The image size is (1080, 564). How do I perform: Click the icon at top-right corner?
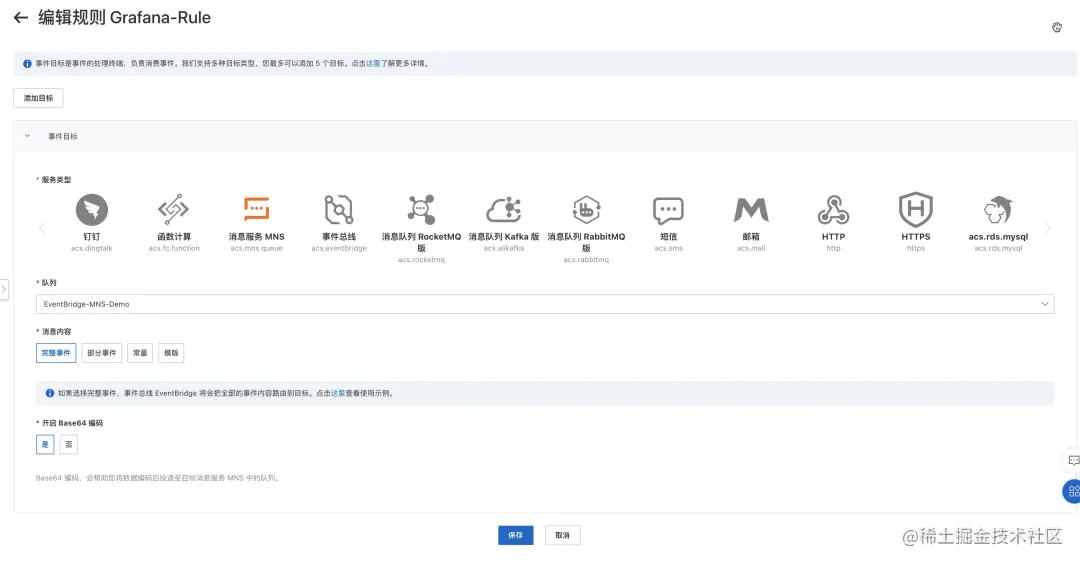coord(1057,27)
